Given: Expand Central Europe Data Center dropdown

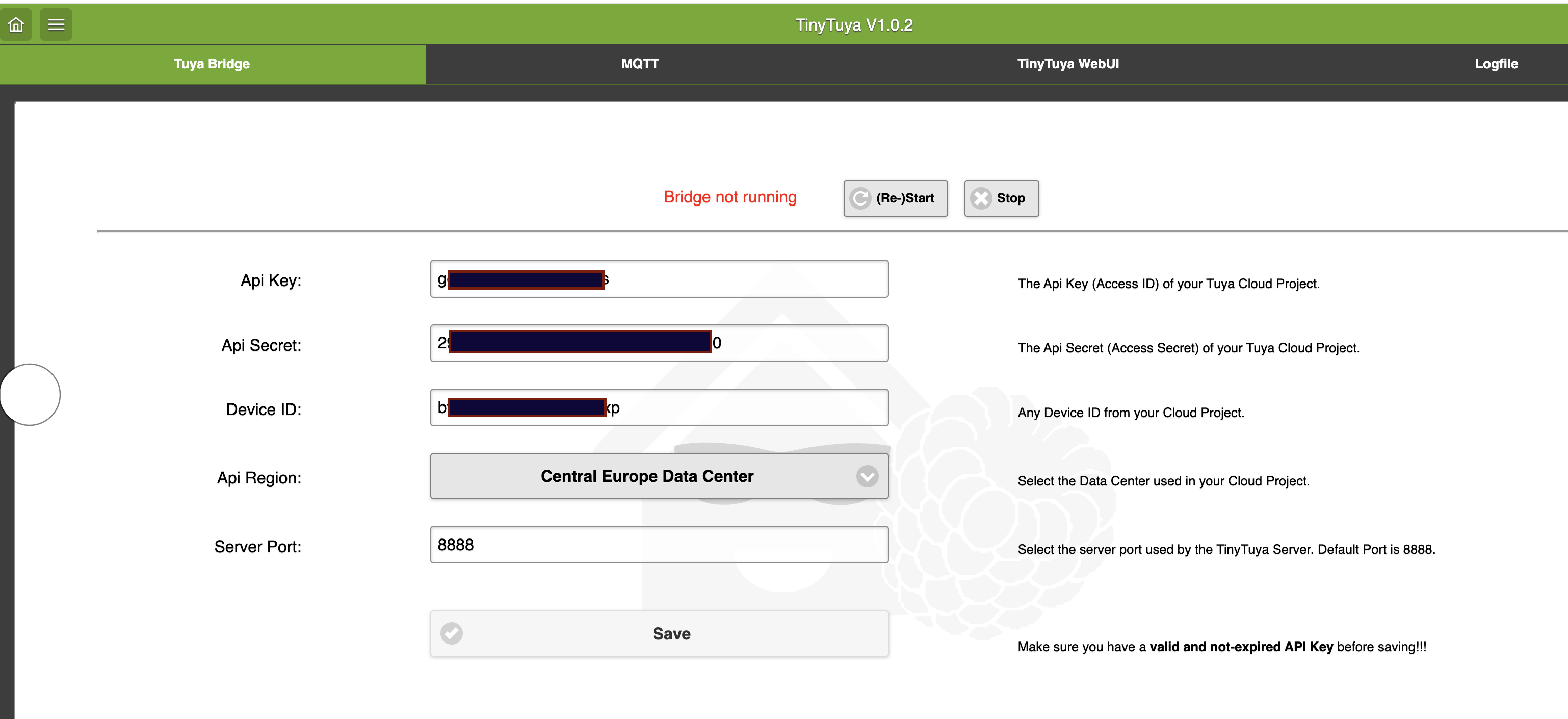Looking at the screenshot, I should pos(646,476).
